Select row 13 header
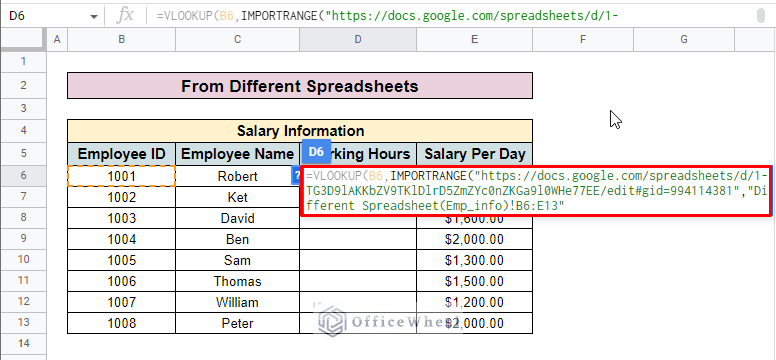The width and height of the screenshot is (776, 360). (x=23, y=323)
